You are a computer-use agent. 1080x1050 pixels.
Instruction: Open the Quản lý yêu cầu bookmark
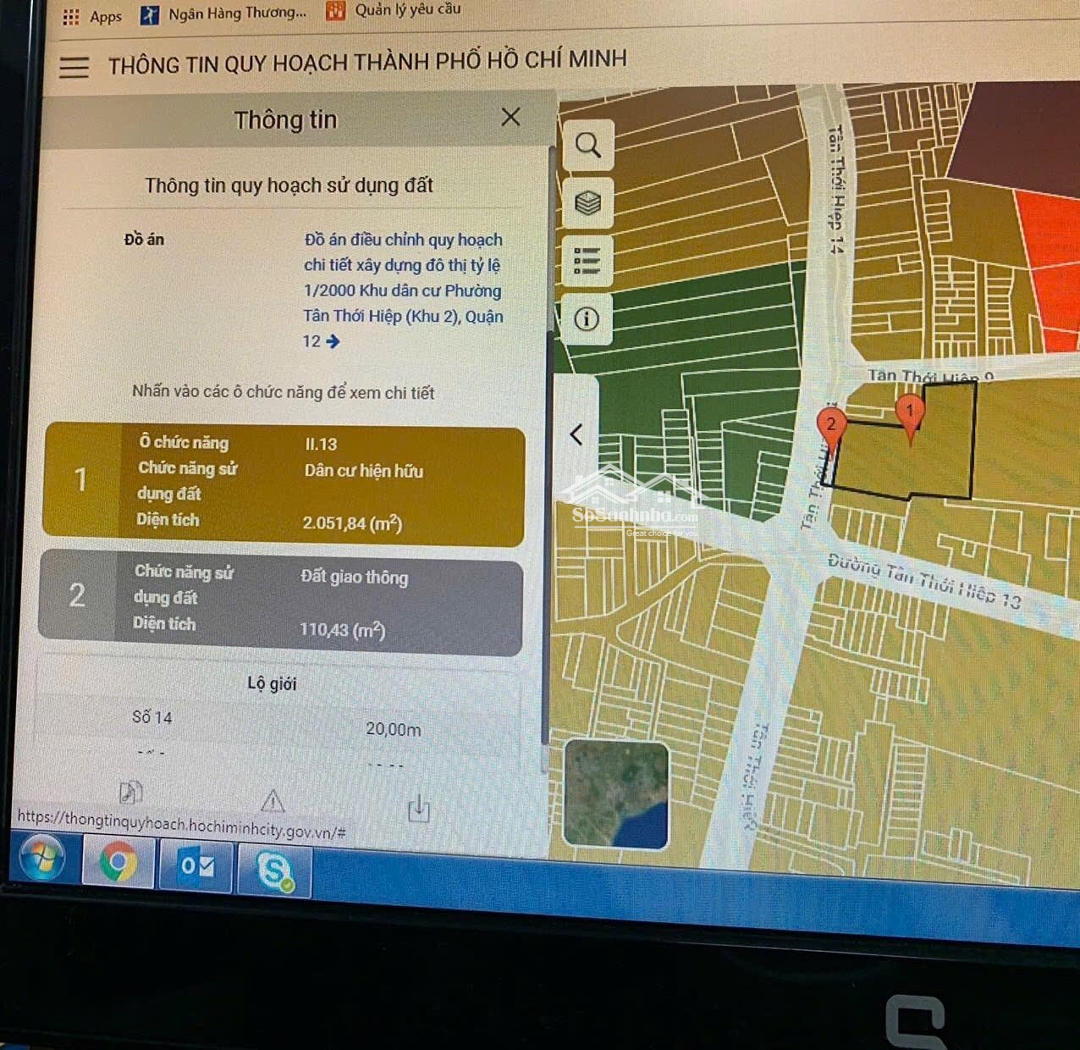tap(394, 11)
